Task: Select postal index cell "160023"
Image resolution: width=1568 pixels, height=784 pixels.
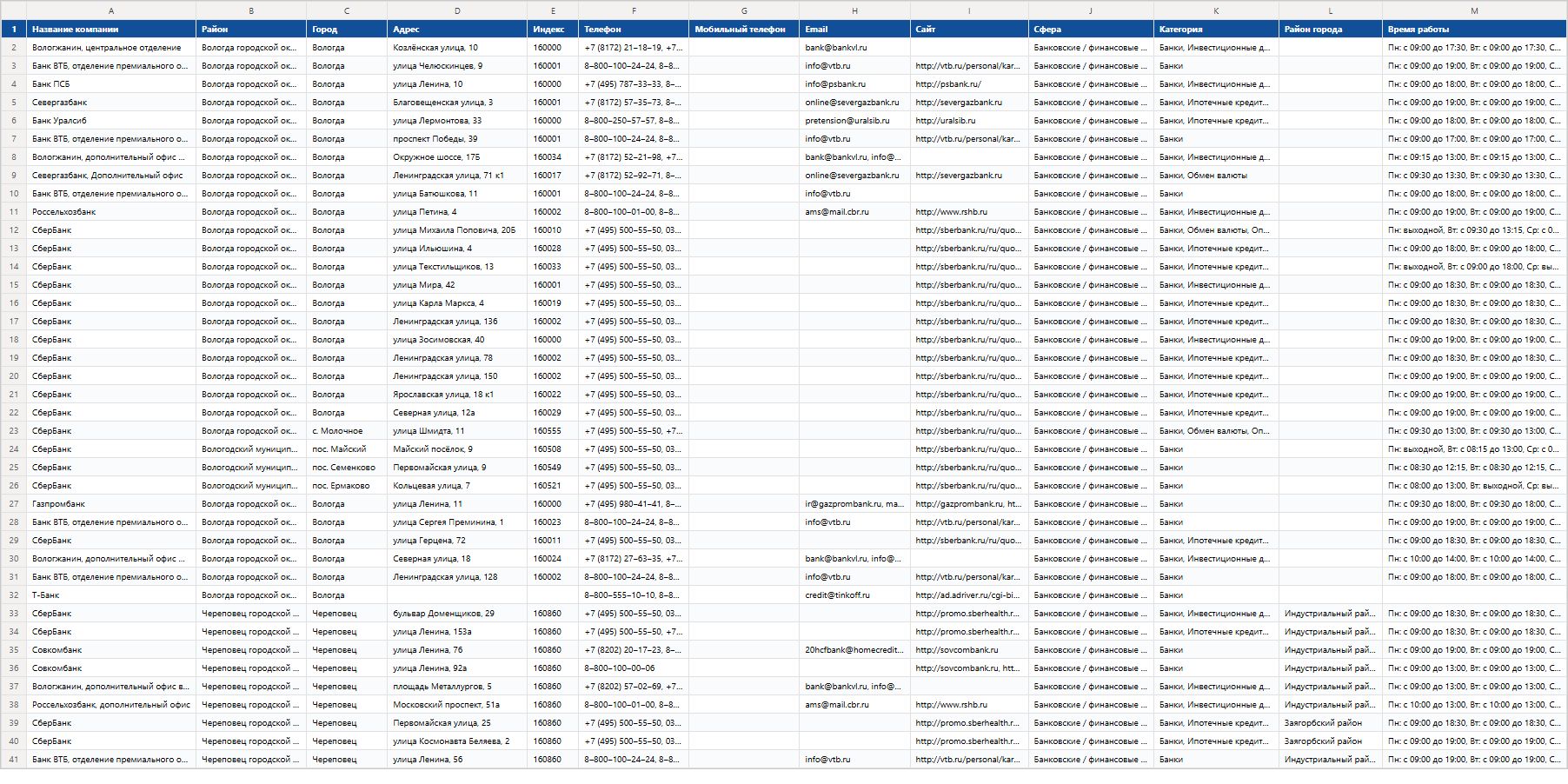Action: coord(553,522)
